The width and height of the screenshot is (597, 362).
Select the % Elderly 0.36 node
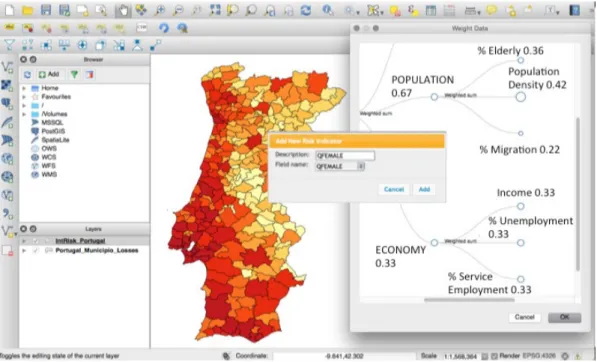point(520,60)
